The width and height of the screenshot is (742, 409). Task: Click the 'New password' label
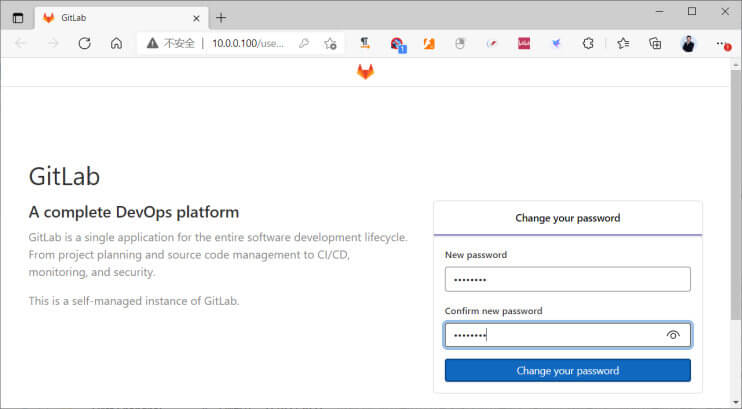(x=476, y=255)
